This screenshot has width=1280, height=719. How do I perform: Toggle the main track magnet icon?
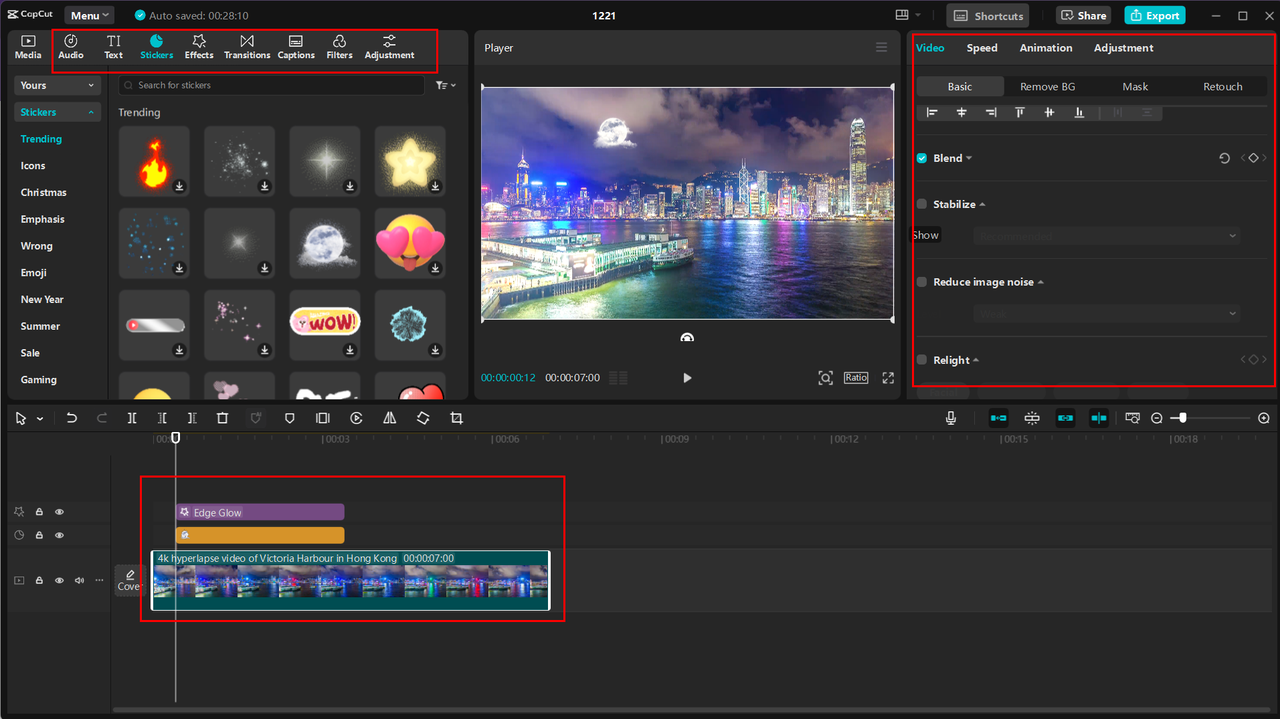click(998, 418)
